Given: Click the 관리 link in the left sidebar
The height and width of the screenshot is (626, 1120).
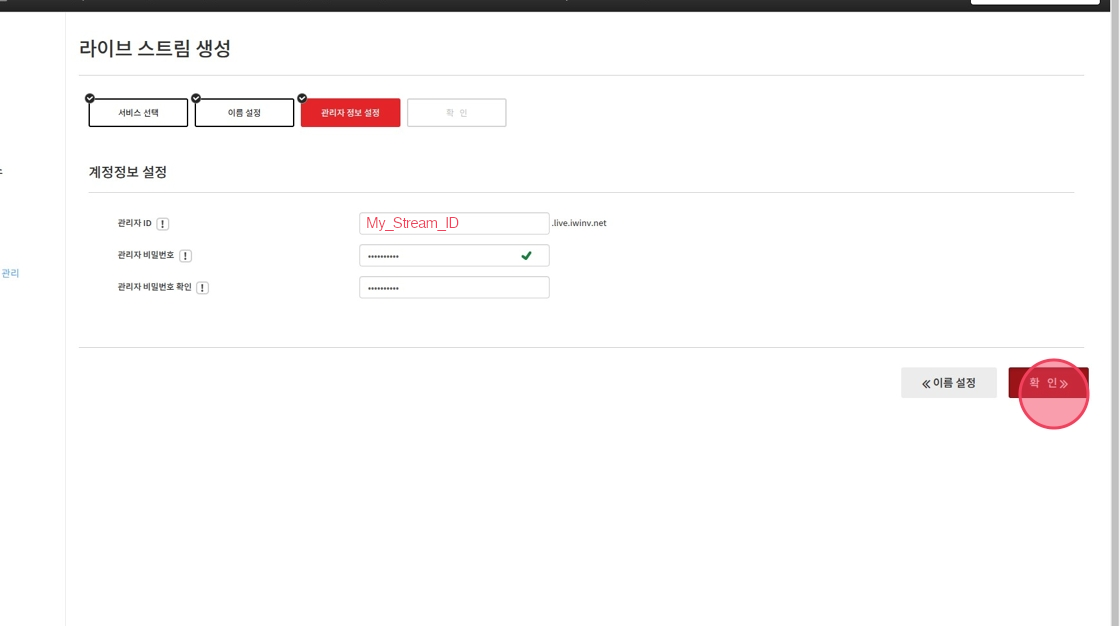Looking at the screenshot, I should [10, 273].
